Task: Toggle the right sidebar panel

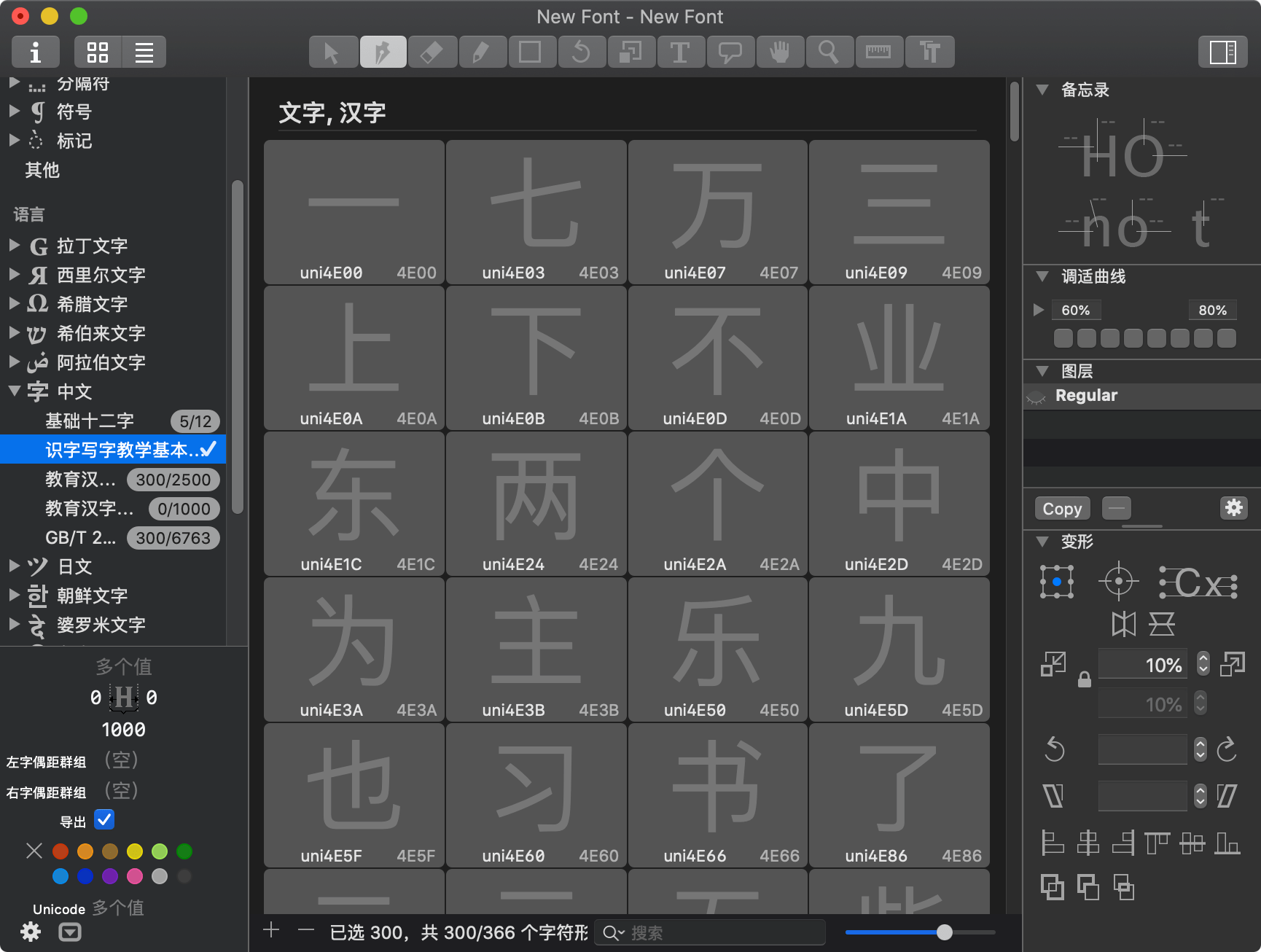Action: 1222,52
